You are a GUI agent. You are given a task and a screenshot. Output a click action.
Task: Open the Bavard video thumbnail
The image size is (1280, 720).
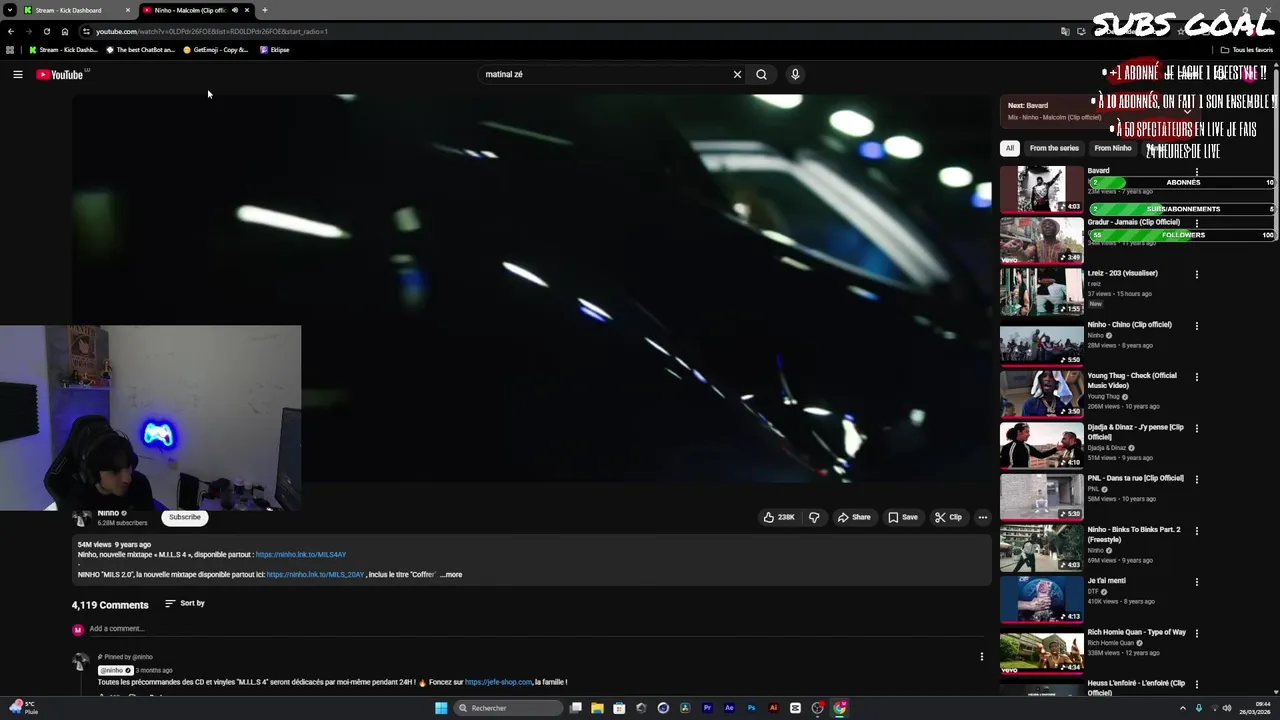pos(1041,189)
